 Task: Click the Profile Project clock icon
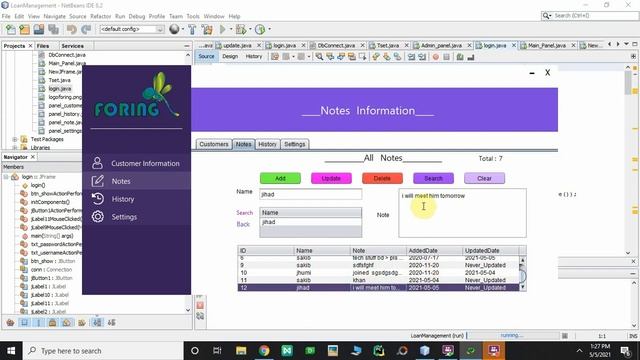coord(260,29)
